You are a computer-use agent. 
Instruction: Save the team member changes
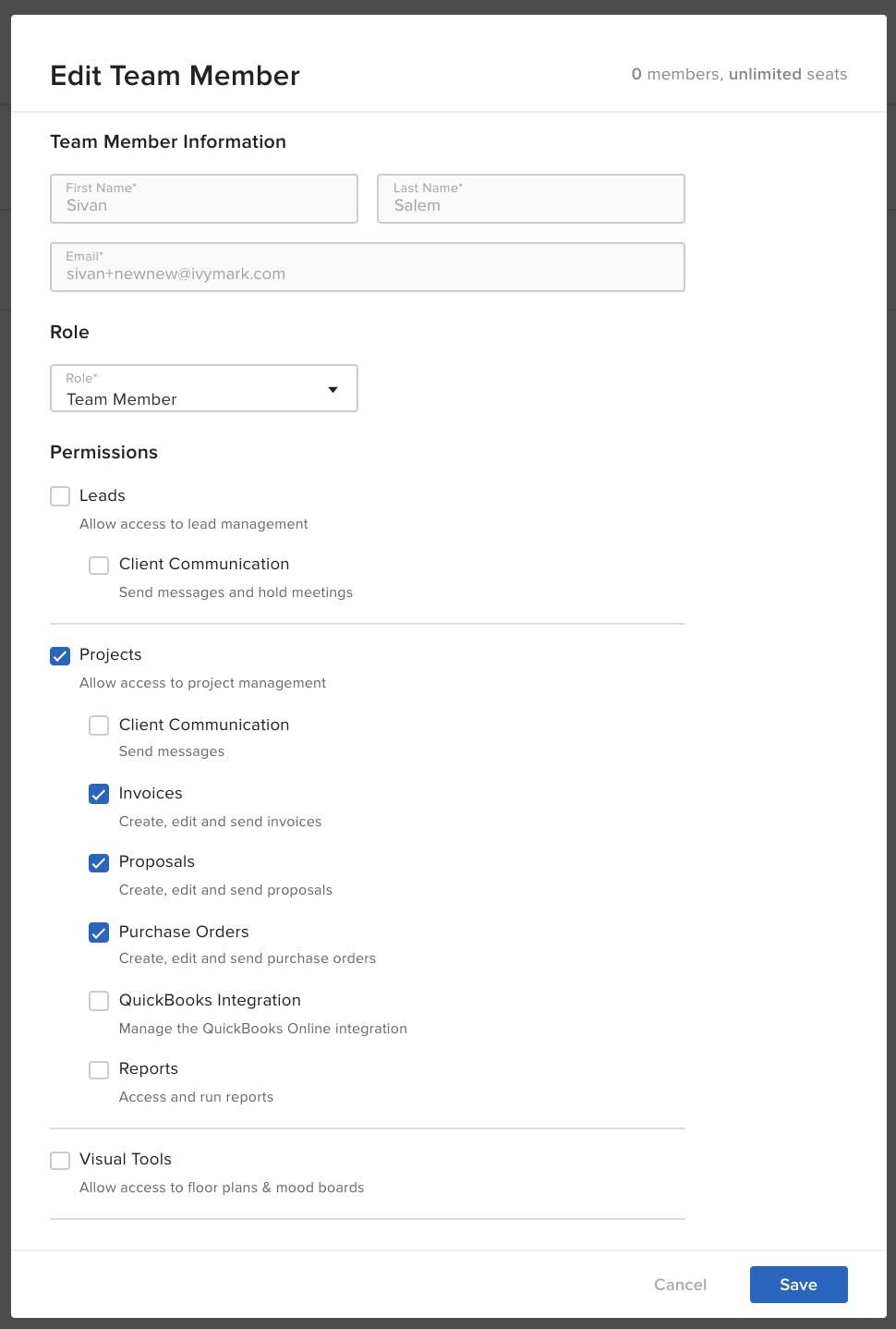(799, 1285)
